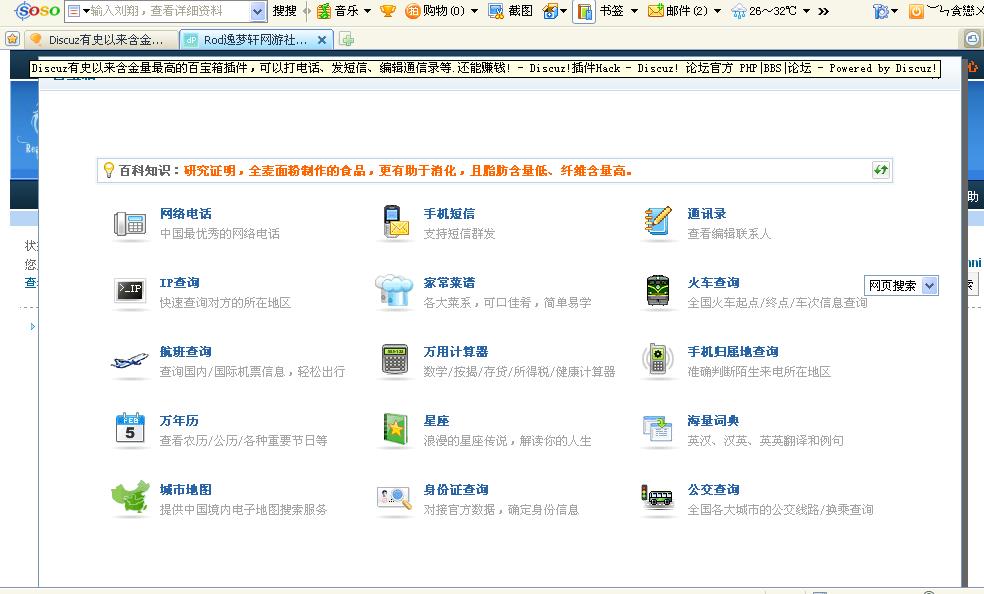The height and width of the screenshot is (594, 984).
Task: Open the 网络电话 link
Action: point(186,214)
